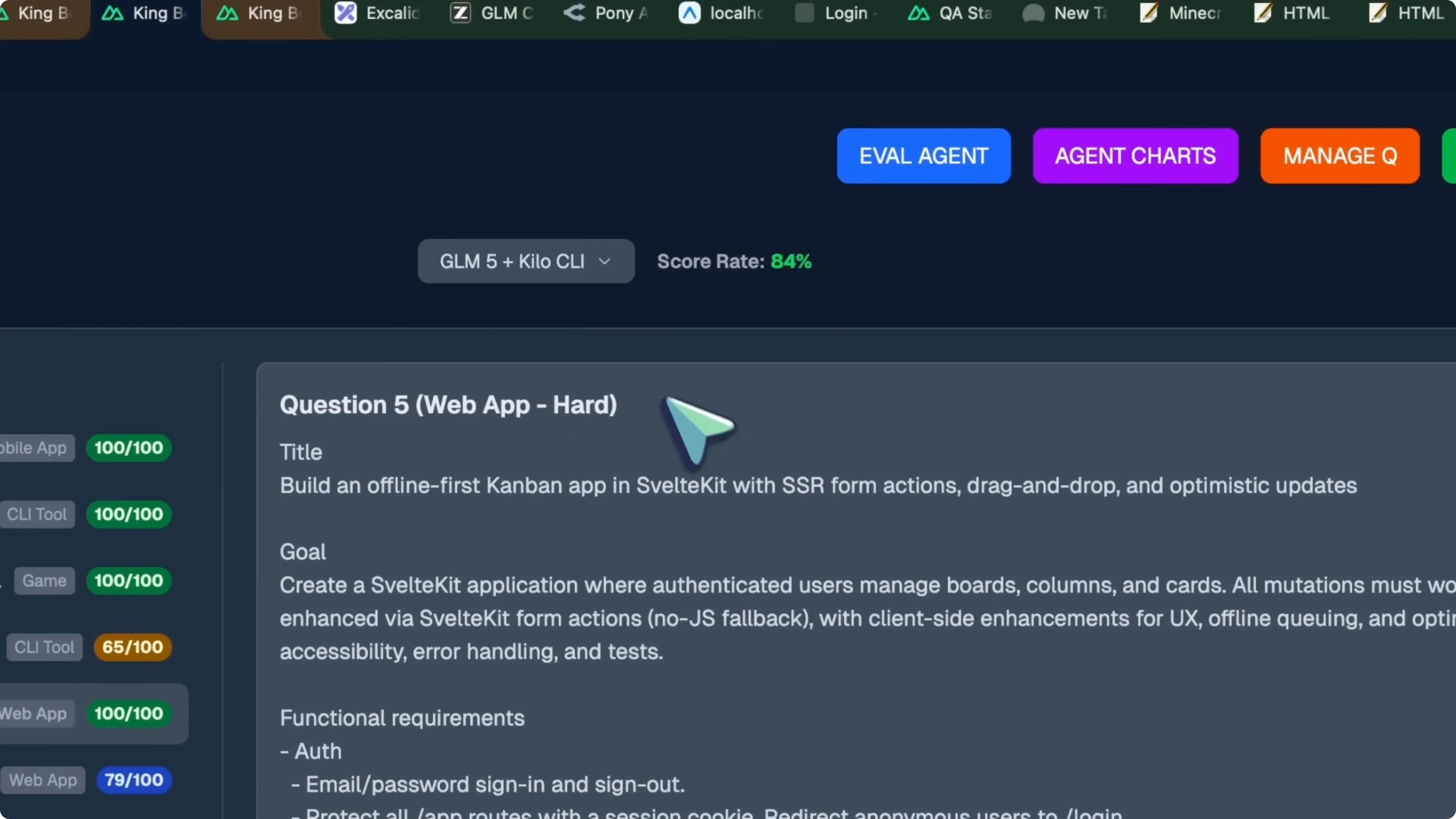Viewport: 1456px width, 819px height.
Task: Click the pencil icon on the Minecraft tab
Action: (x=1148, y=13)
